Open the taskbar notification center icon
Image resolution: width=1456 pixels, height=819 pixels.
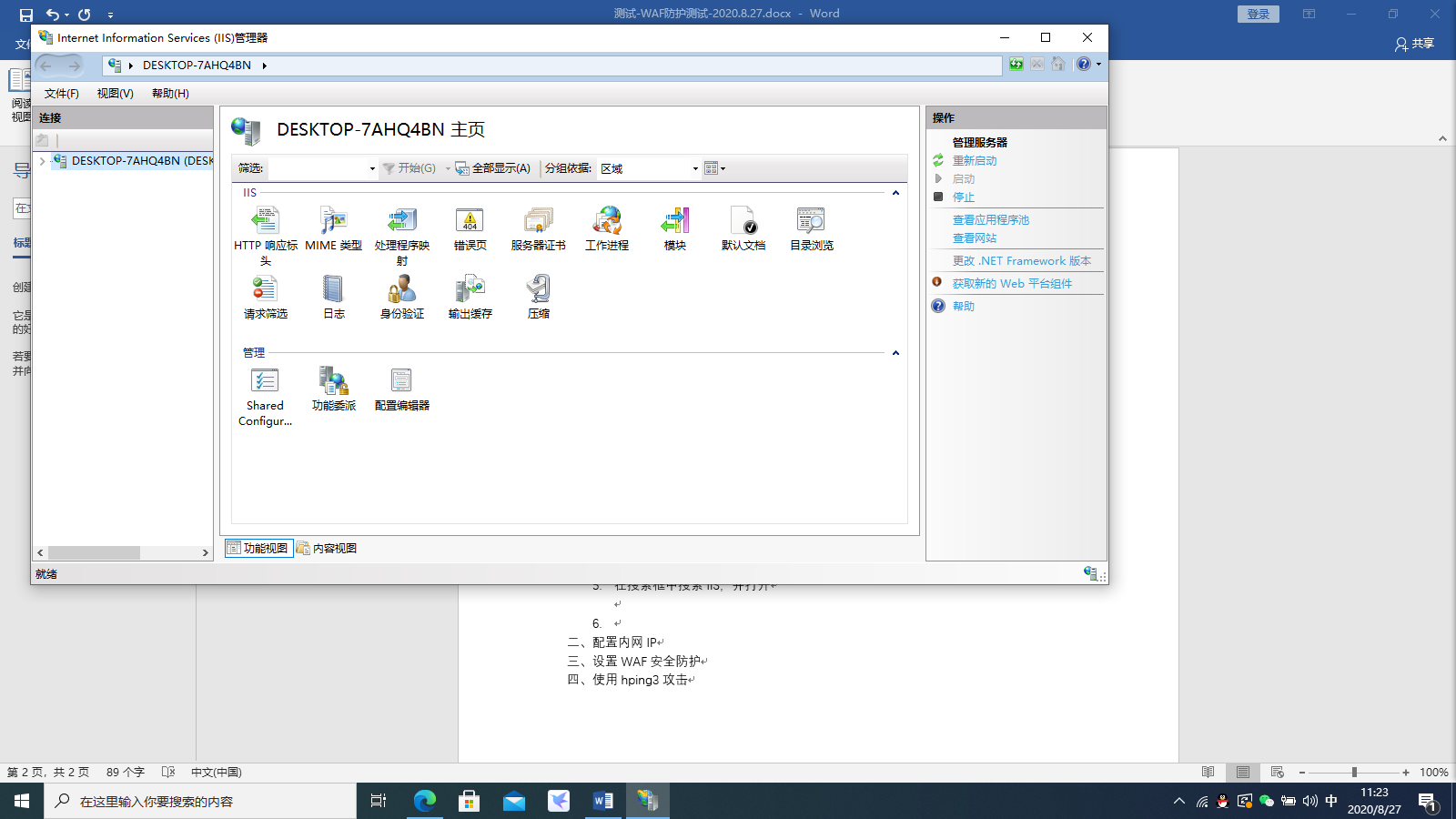[x=1427, y=801]
